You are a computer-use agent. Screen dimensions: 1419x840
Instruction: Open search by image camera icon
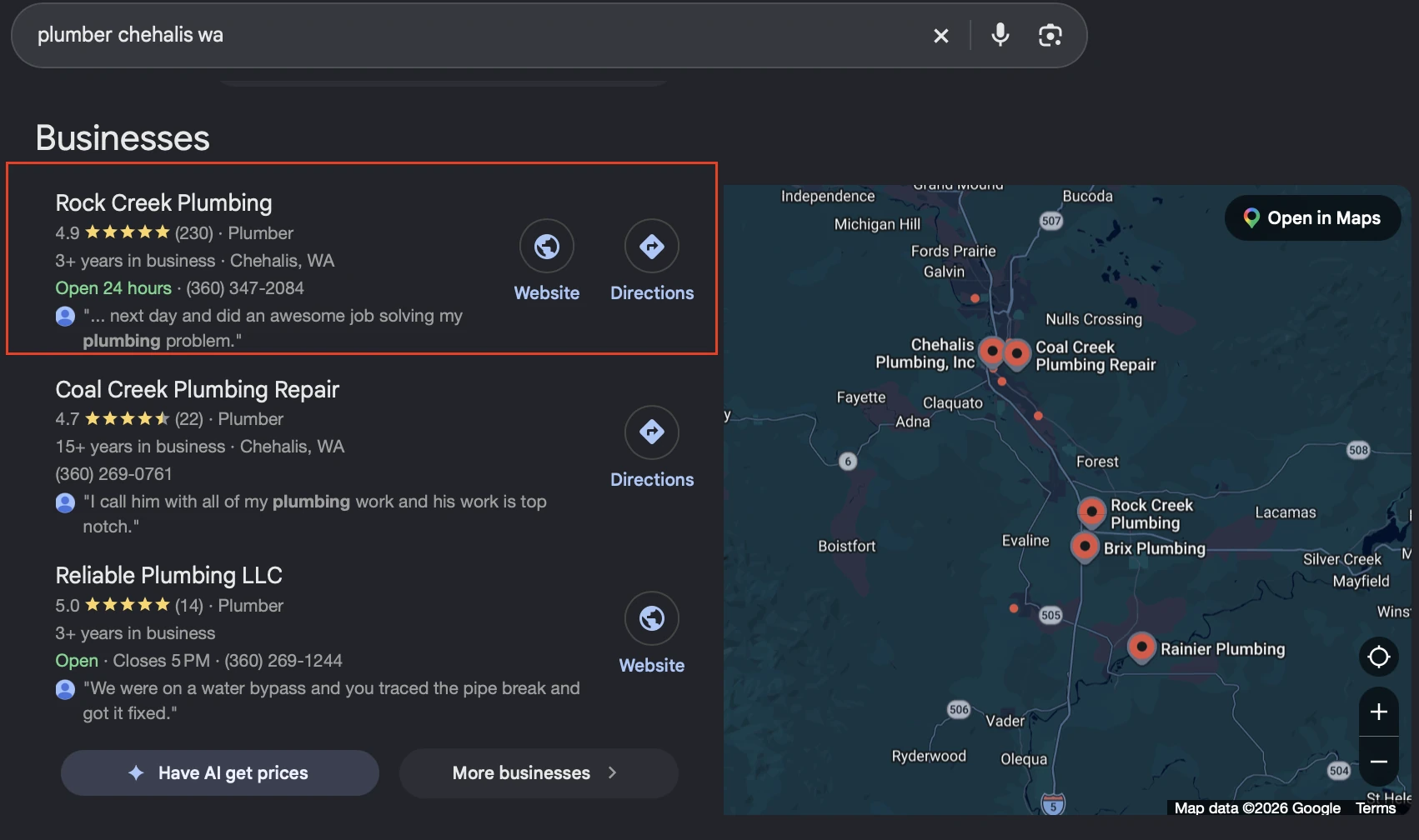[1050, 35]
